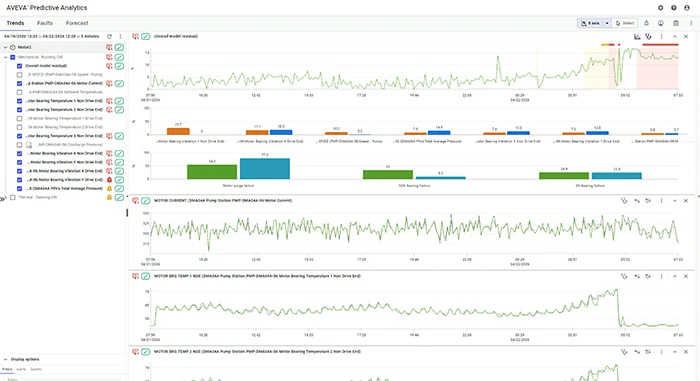Open more options on MOTOR CURRENT panel
The width and height of the screenshot is (700, 381).
click(x=662, y=201)
